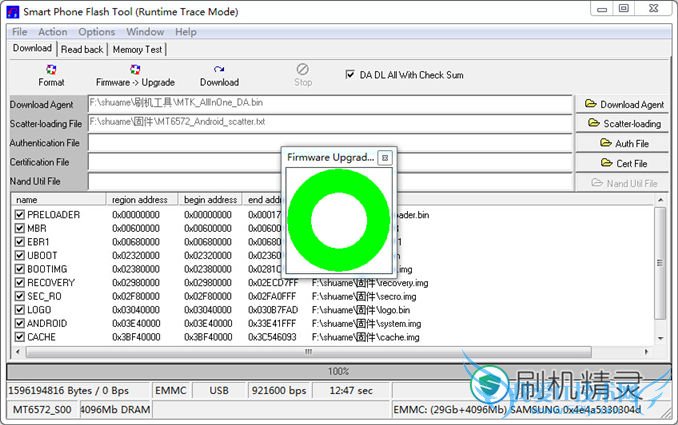Disable the ANDROID partition entry

20,324
